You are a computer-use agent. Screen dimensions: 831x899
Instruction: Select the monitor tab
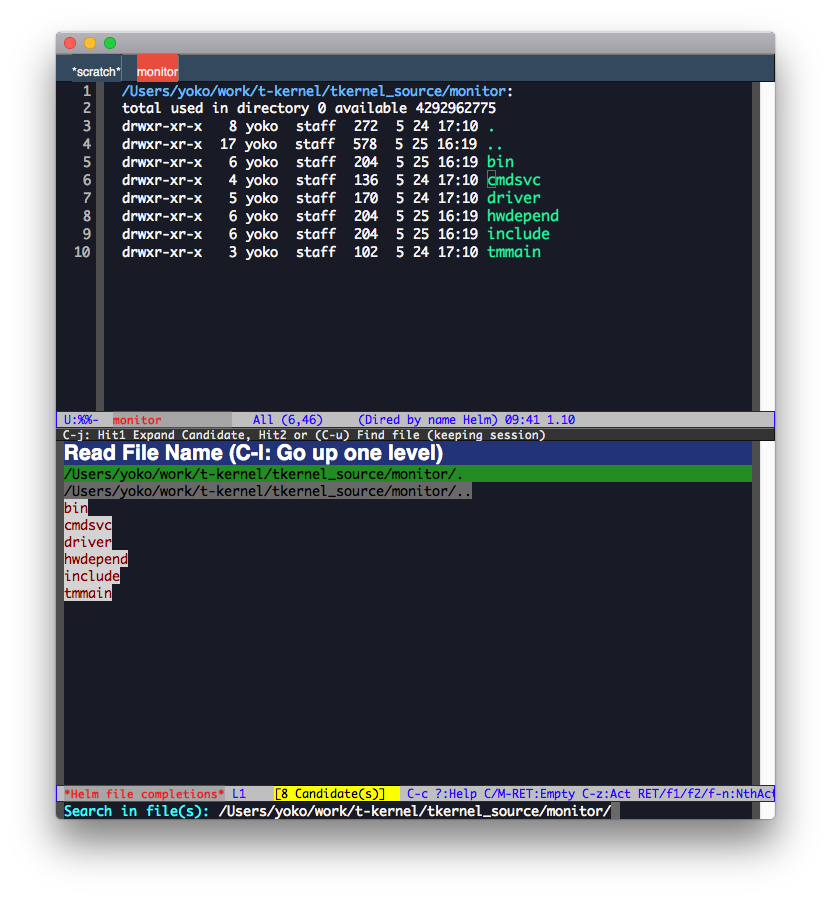[x=157, y=71]
